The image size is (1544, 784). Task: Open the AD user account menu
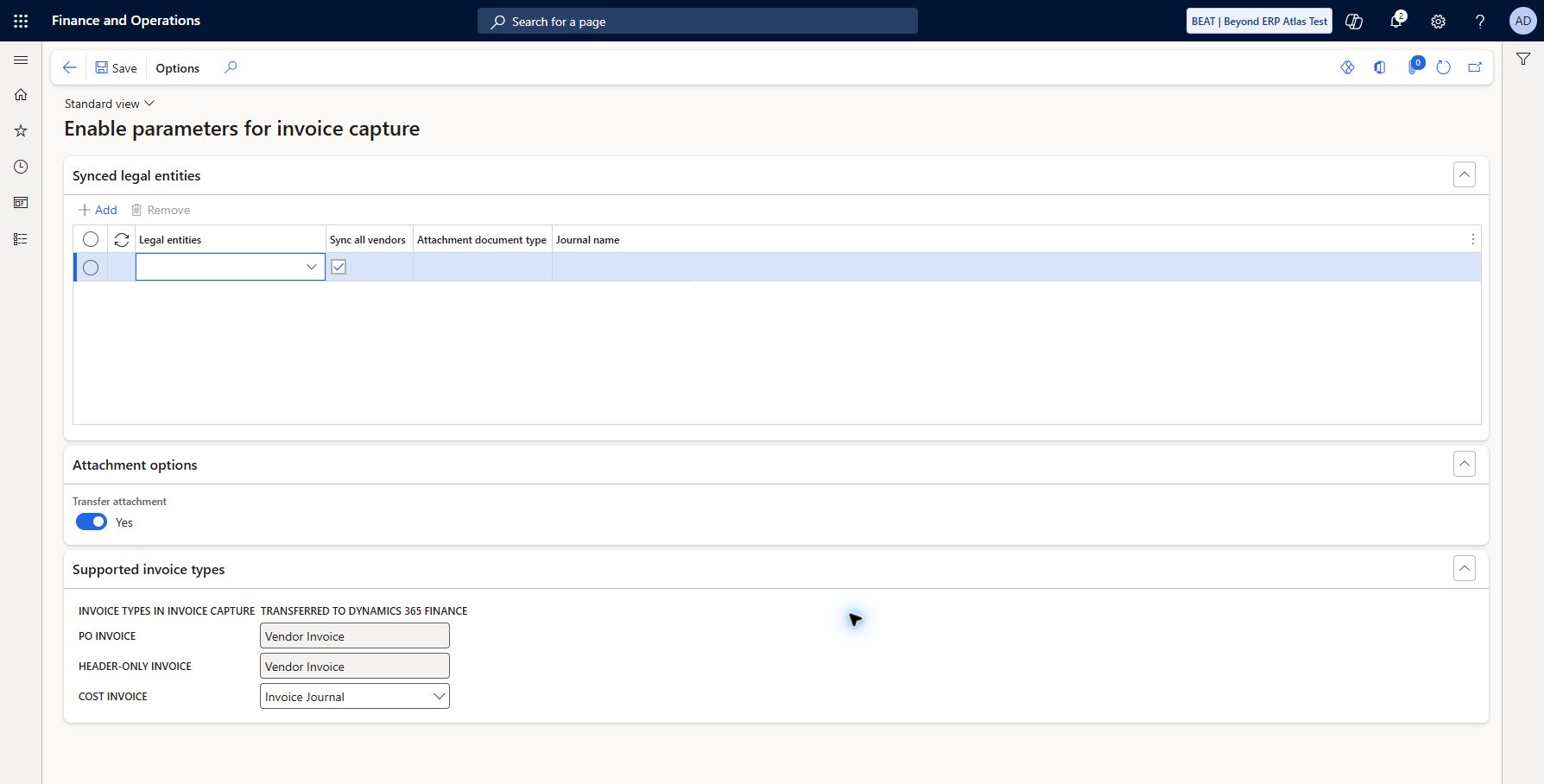click(1522, 21)
